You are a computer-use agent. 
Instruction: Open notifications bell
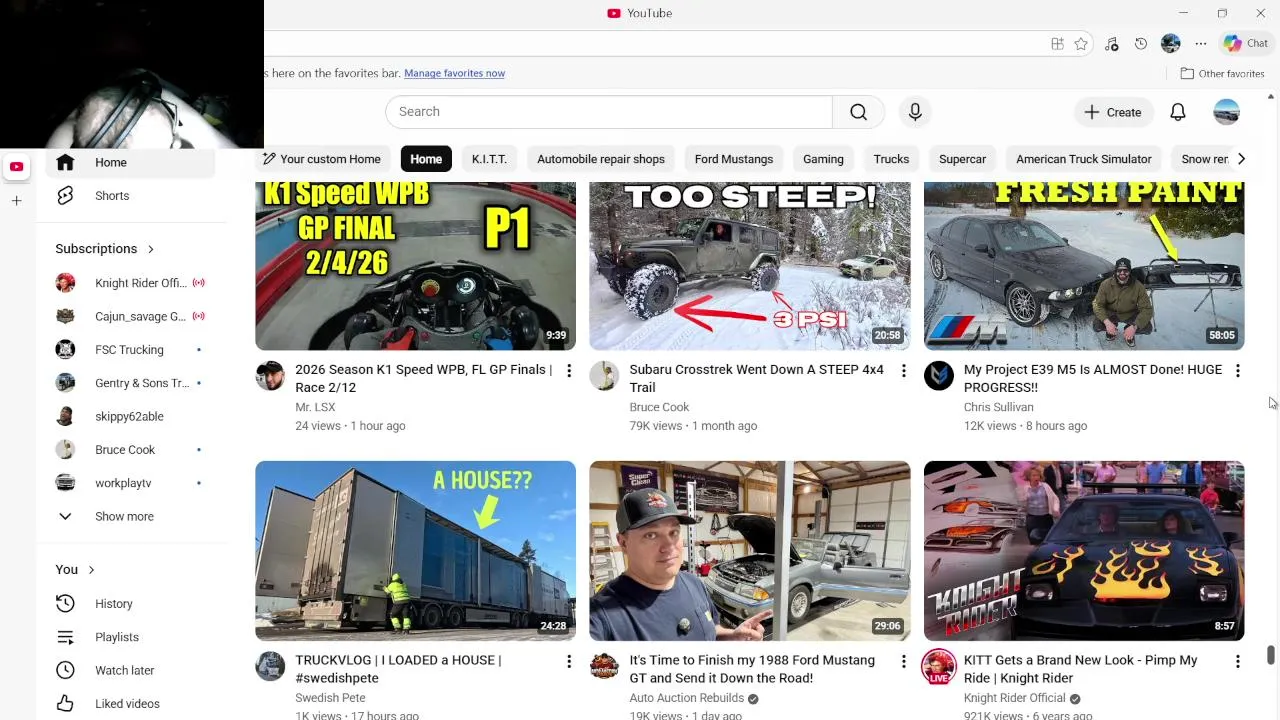click(1178, 112)
